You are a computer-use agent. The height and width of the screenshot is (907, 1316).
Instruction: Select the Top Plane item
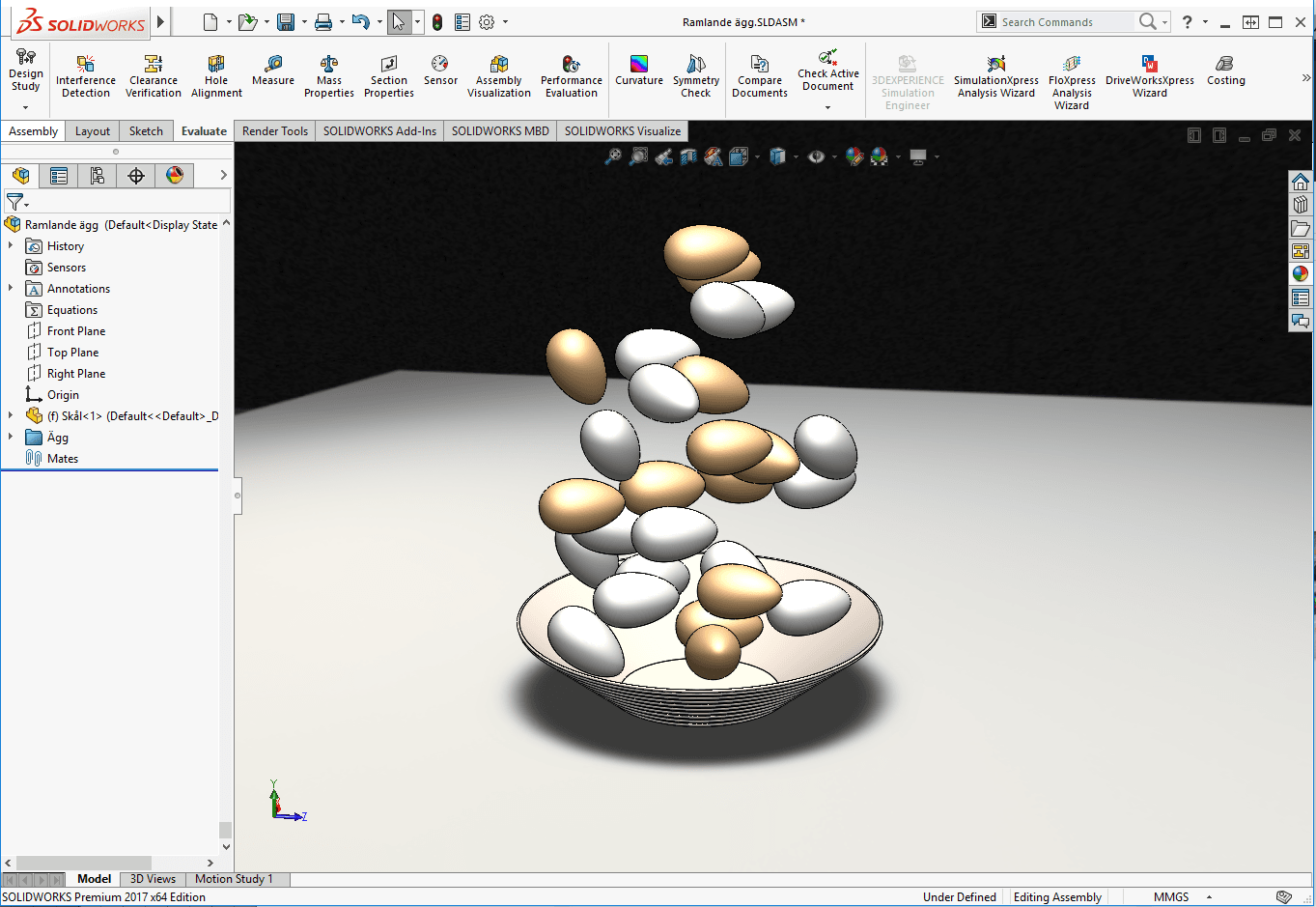pyautogui.click(x=72, y=353)
